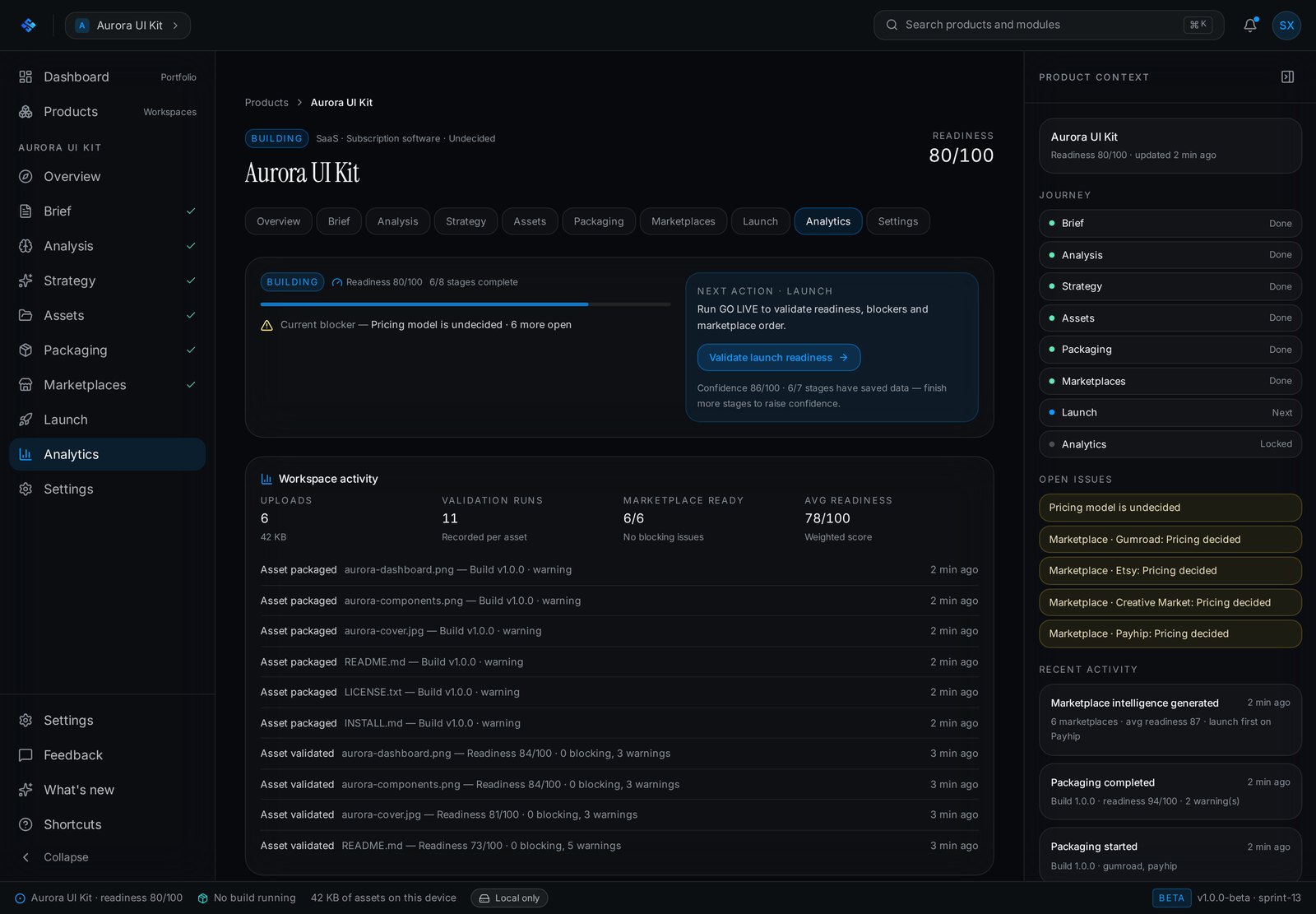Click the Marketplaces store icon
The width and height of the screenshot is (1316, 914).
tap(25, 384)
